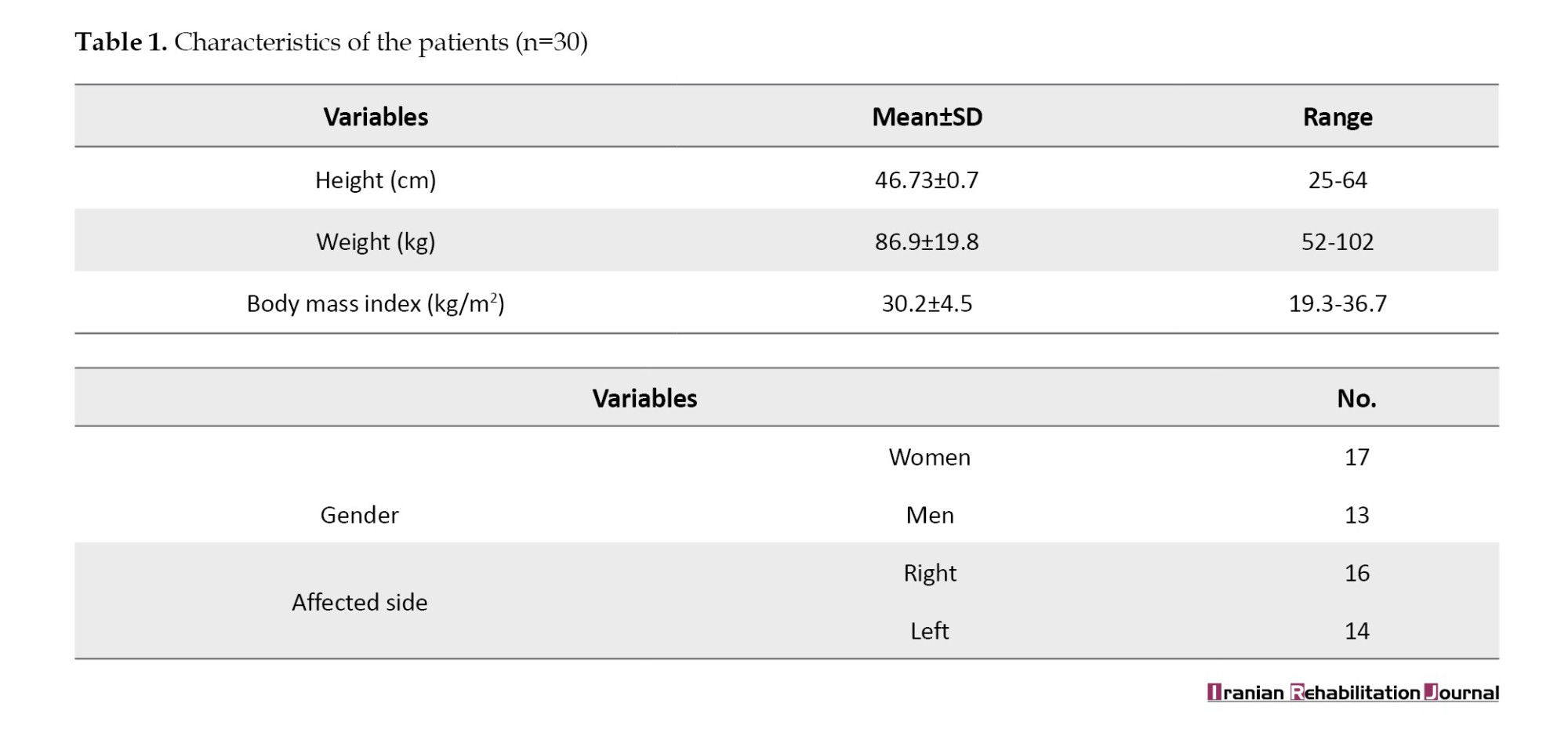The width and height of the screenshot is (1568, 743).
Task: Select the 30.2±4.5 mean value cell
Action: [927, 303]
